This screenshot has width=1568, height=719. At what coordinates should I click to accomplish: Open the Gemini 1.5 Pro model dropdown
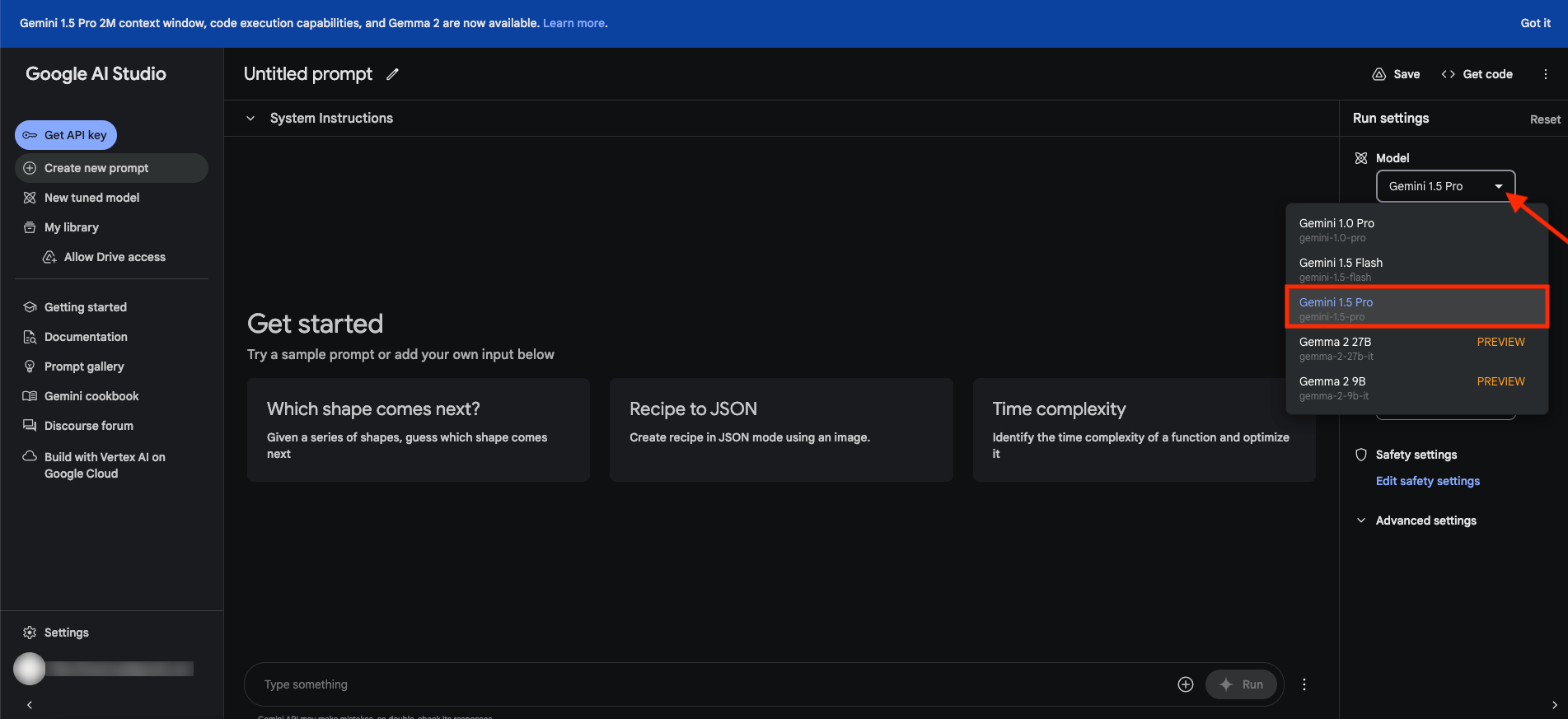[1445, 186]
